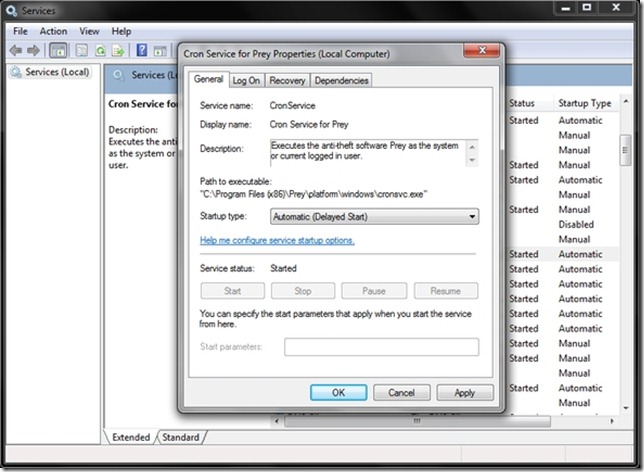Click the Forward arrow toolbar icon

point(33,51)
